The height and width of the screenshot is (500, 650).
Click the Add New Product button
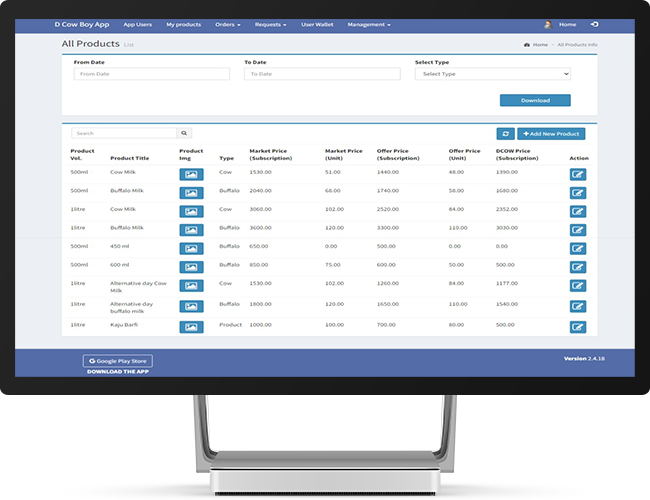(x=553, y=134)
